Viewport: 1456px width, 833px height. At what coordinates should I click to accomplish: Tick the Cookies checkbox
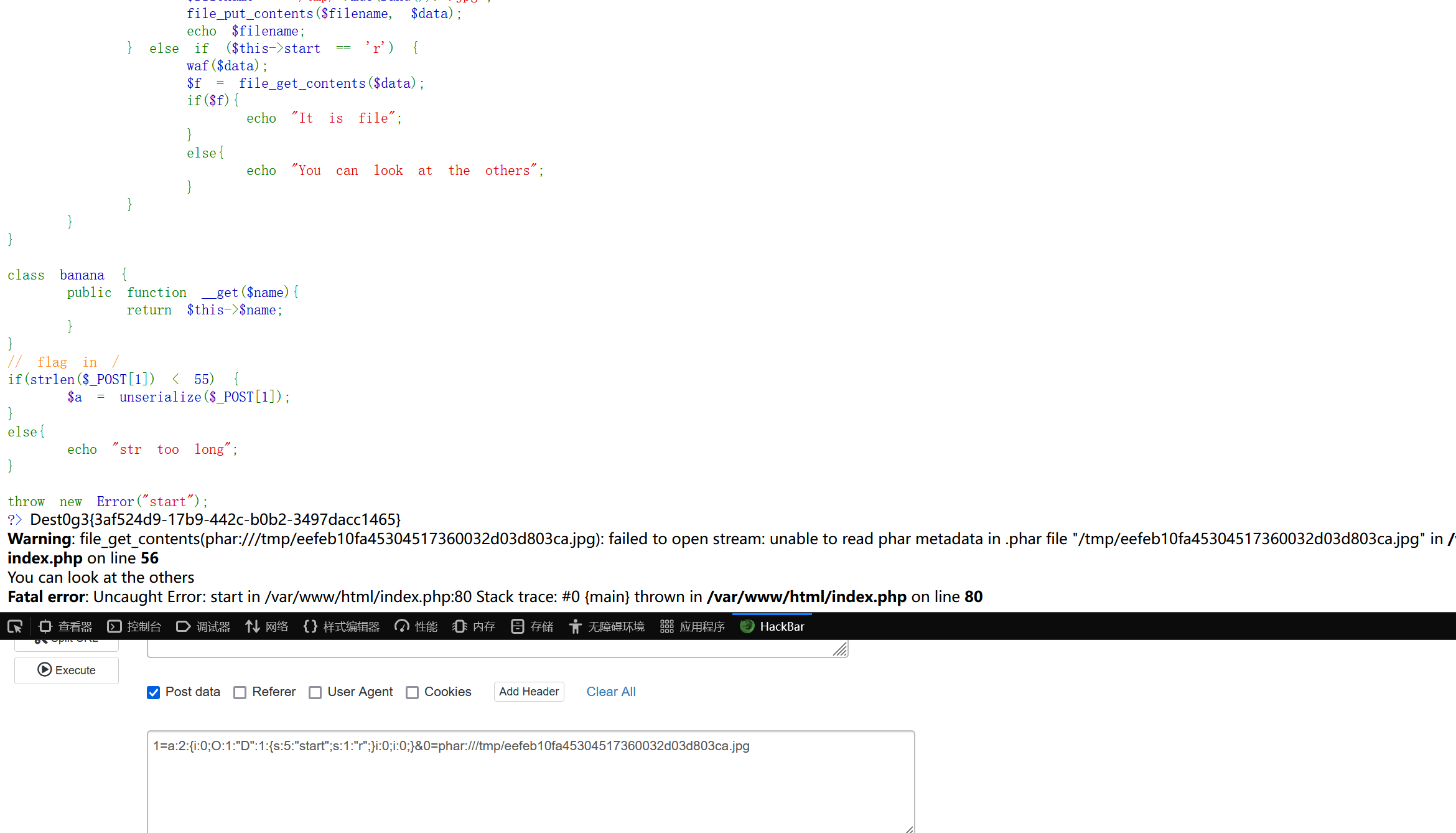tap(412, 692)
